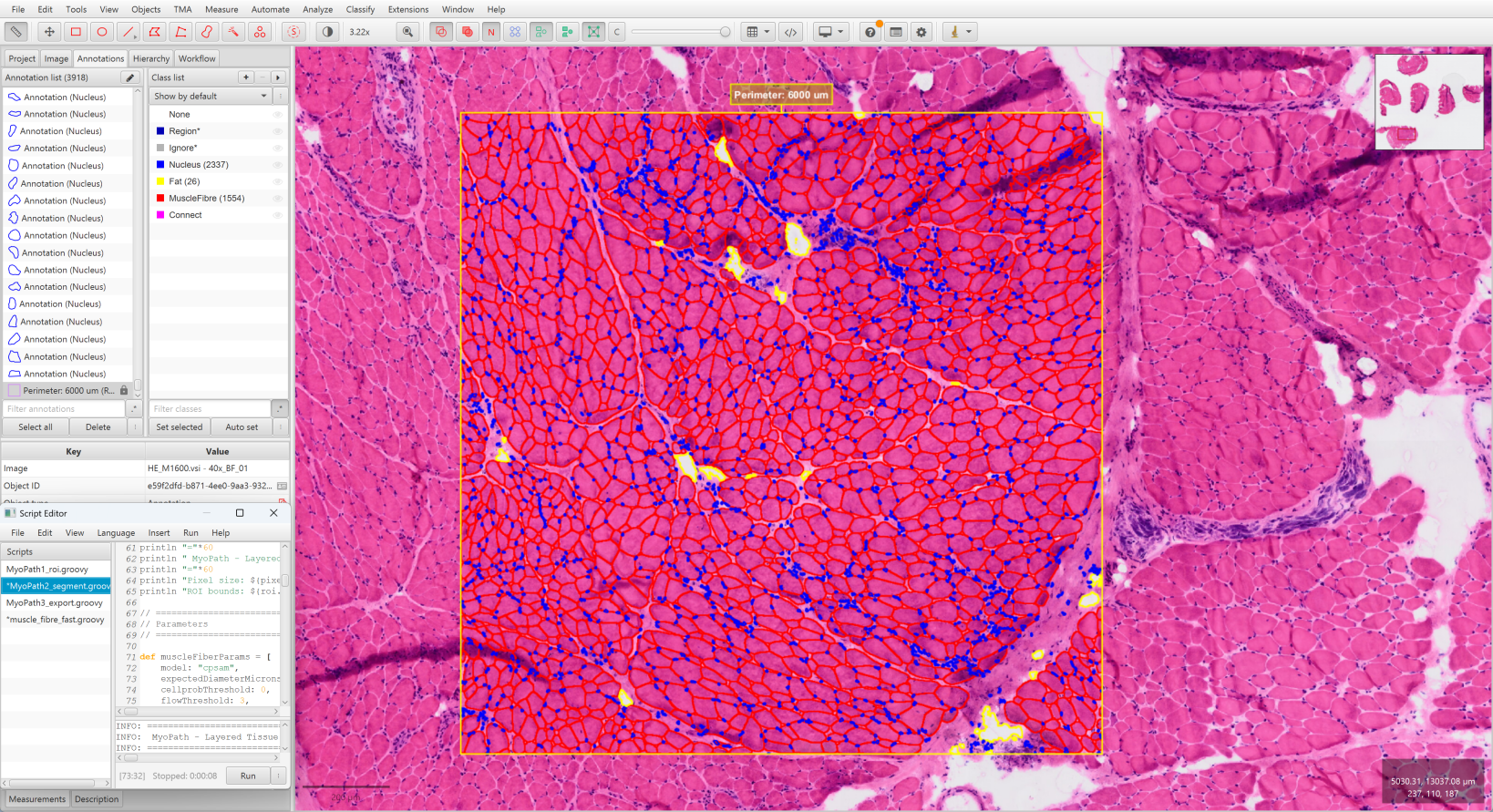Click the Auto set button
Viewport: 1493px width, 812px height.
(x=242, y=427)
